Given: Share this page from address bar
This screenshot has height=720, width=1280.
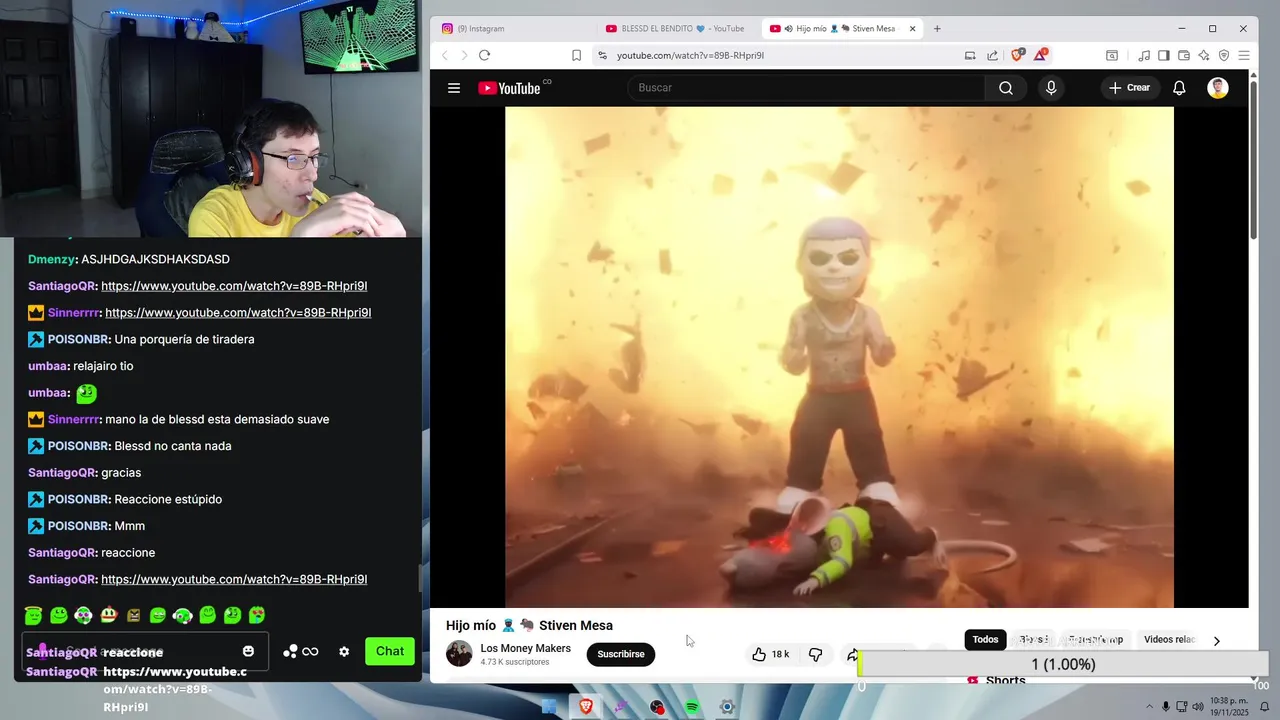Looking at the screenshot, I should (992, 55).
